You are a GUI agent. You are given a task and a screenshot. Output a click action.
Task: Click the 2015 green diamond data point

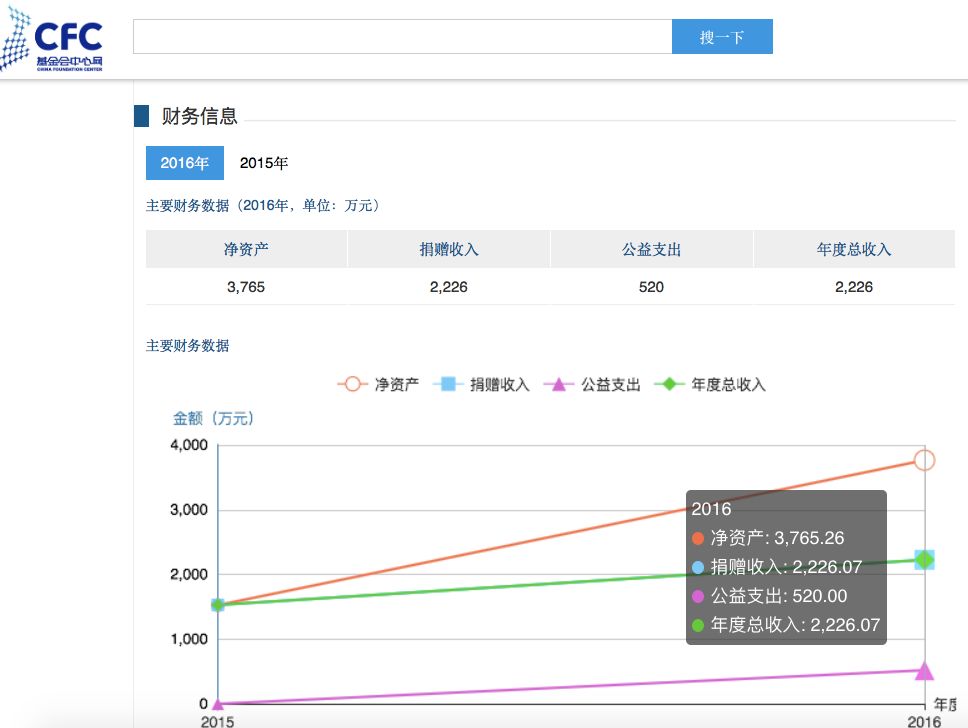pos(217,605)
